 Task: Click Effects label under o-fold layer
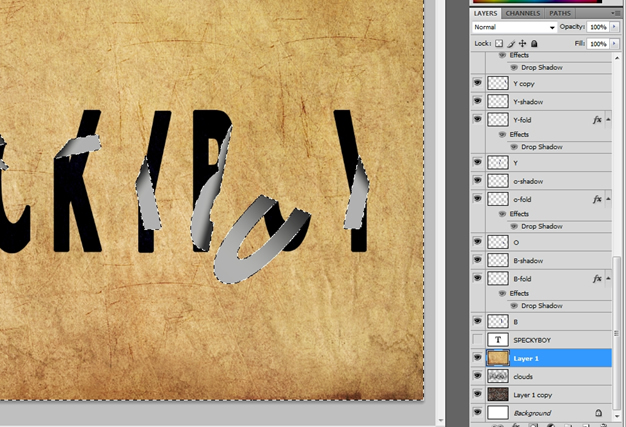pyautogui.click(x=519, y=214)
